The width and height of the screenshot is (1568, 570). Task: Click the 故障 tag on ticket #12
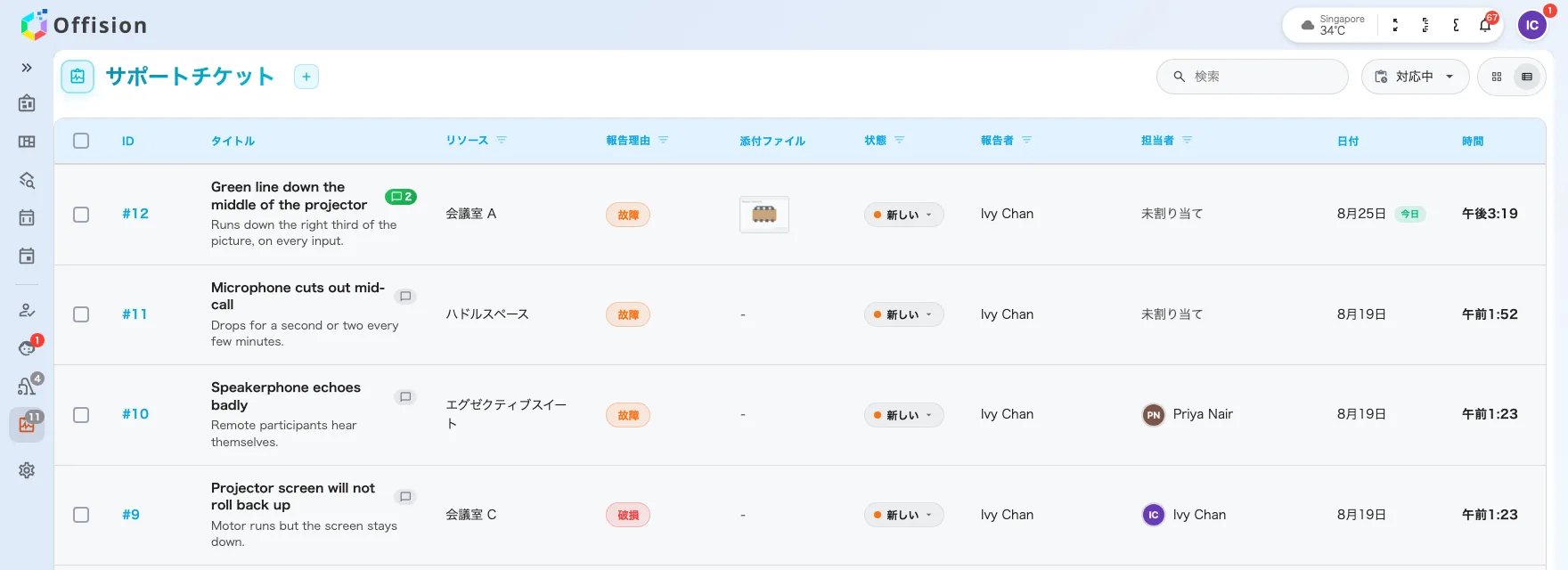coord(628,215)
